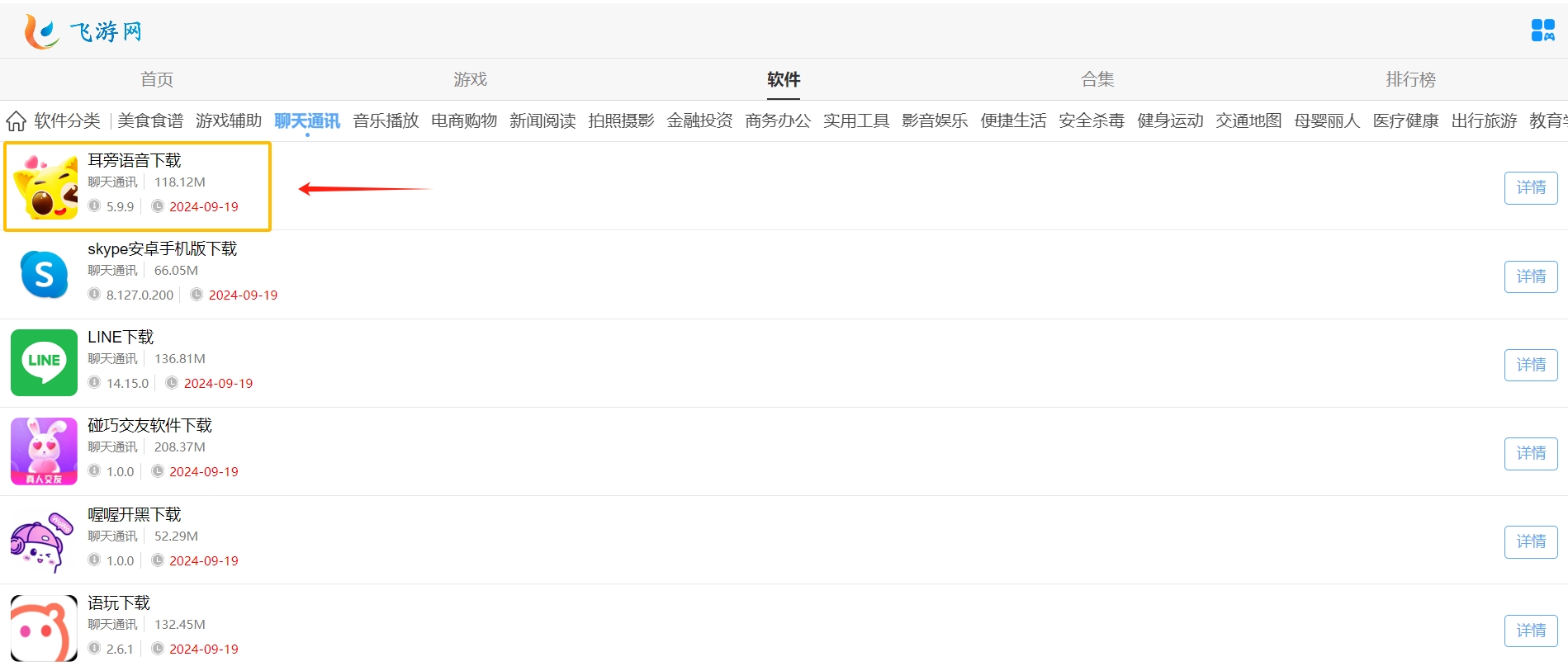Click the 136.81M size text
Image resolution: width=1568 pixels, height=671 pixels.
[180, 358]
